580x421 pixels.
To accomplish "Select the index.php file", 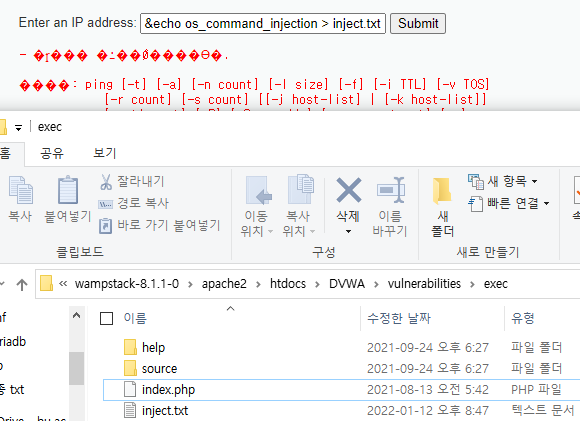I will (168, 390).
